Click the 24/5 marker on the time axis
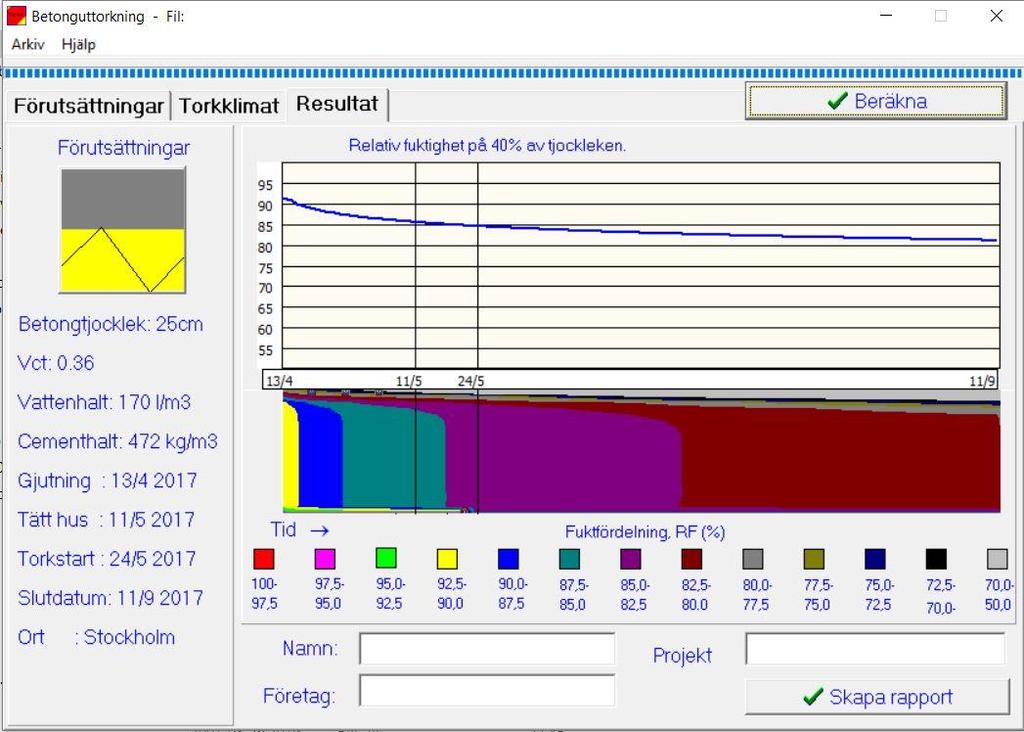1024x732 pixels. (x=471, y=381)
